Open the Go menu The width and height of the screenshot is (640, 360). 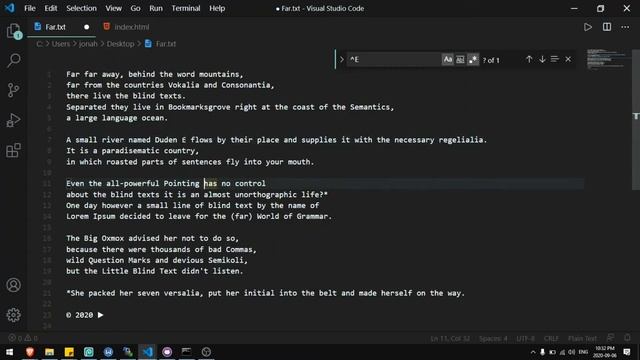135,8
